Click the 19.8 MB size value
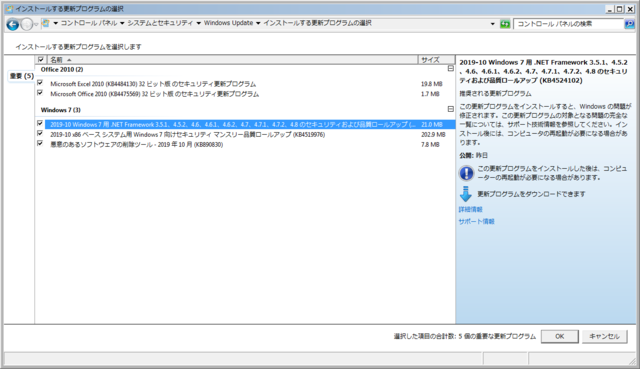 click(431, 84)
